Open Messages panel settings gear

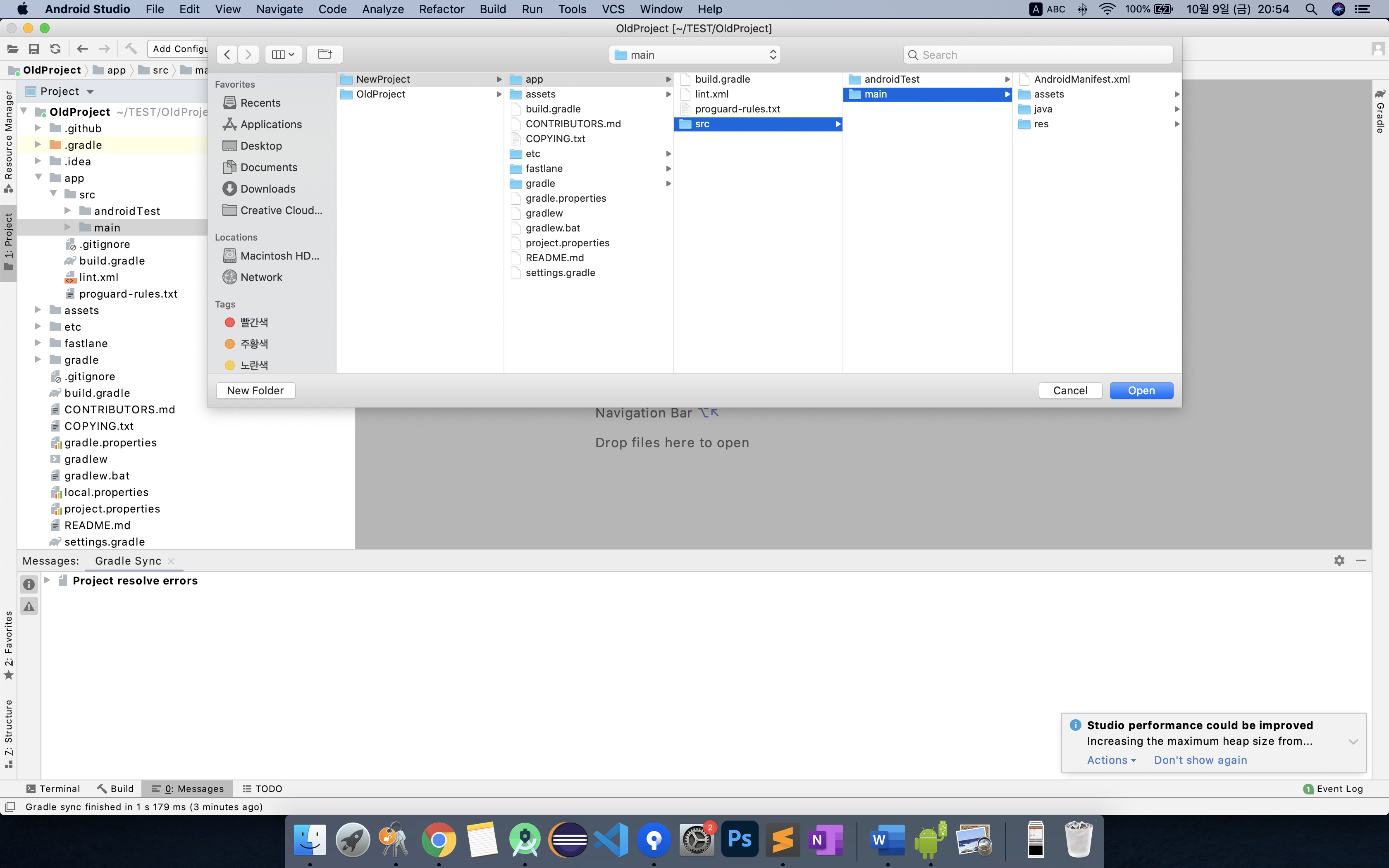click(1339, 560)
